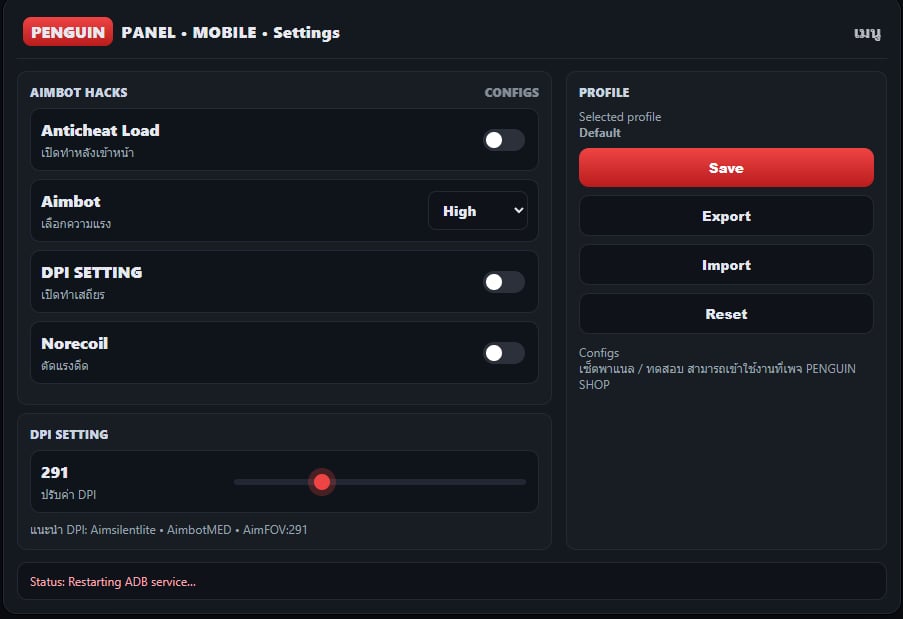Select the Default profile name

[600, 133]
